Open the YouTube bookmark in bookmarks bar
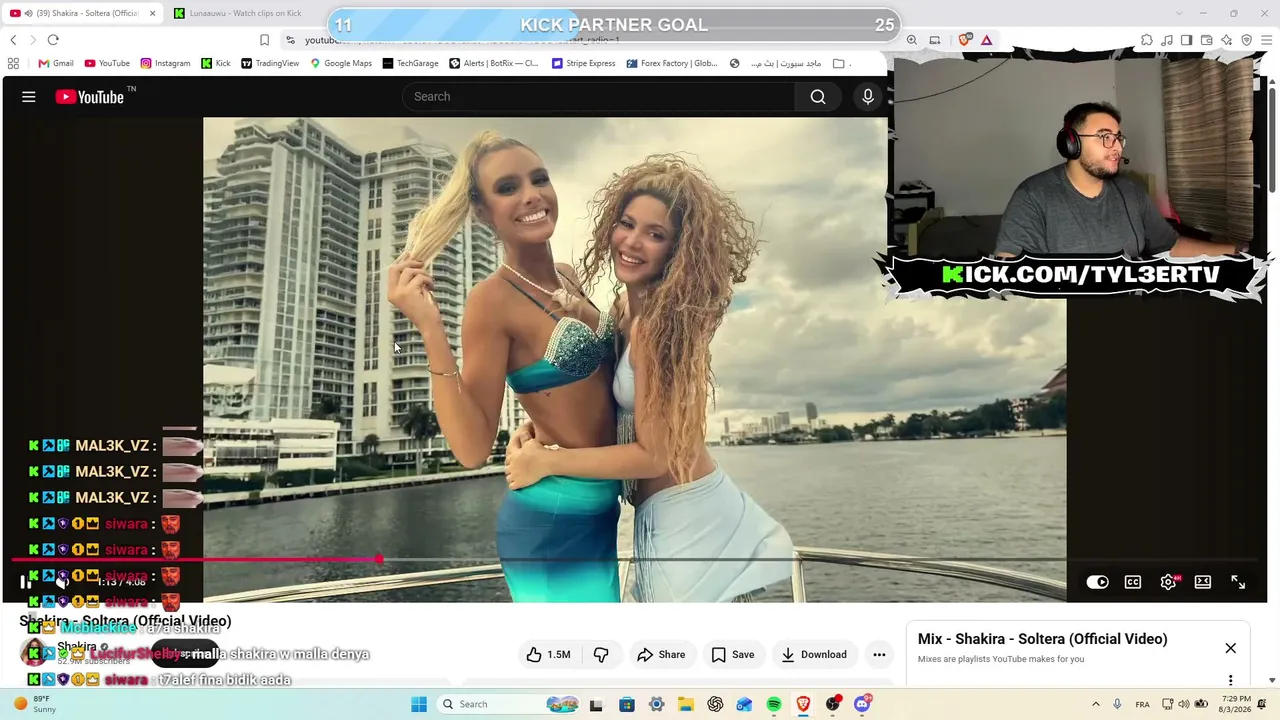The image size is (1280, 720). (x=107, y=63)
